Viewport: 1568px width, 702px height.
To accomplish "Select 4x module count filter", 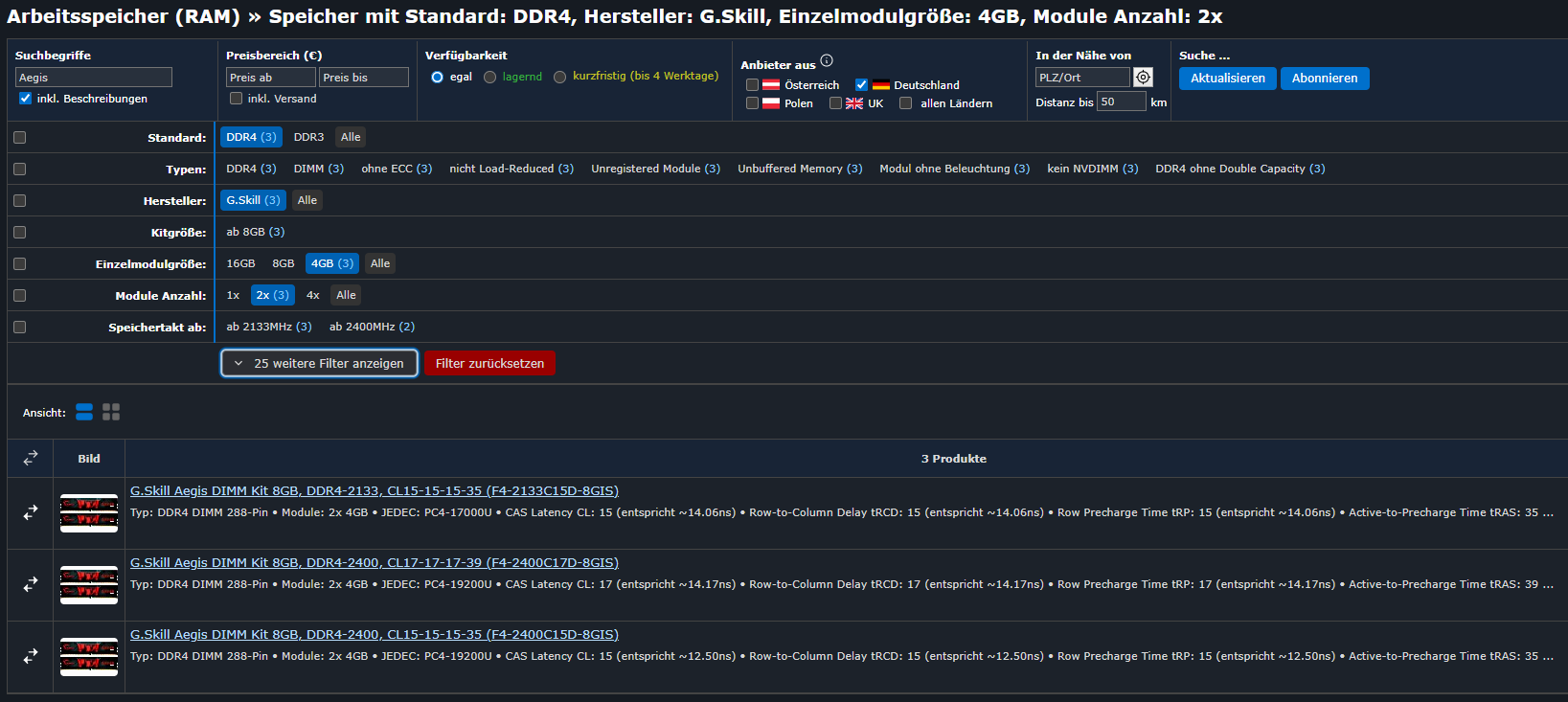I will click(312, 295).
